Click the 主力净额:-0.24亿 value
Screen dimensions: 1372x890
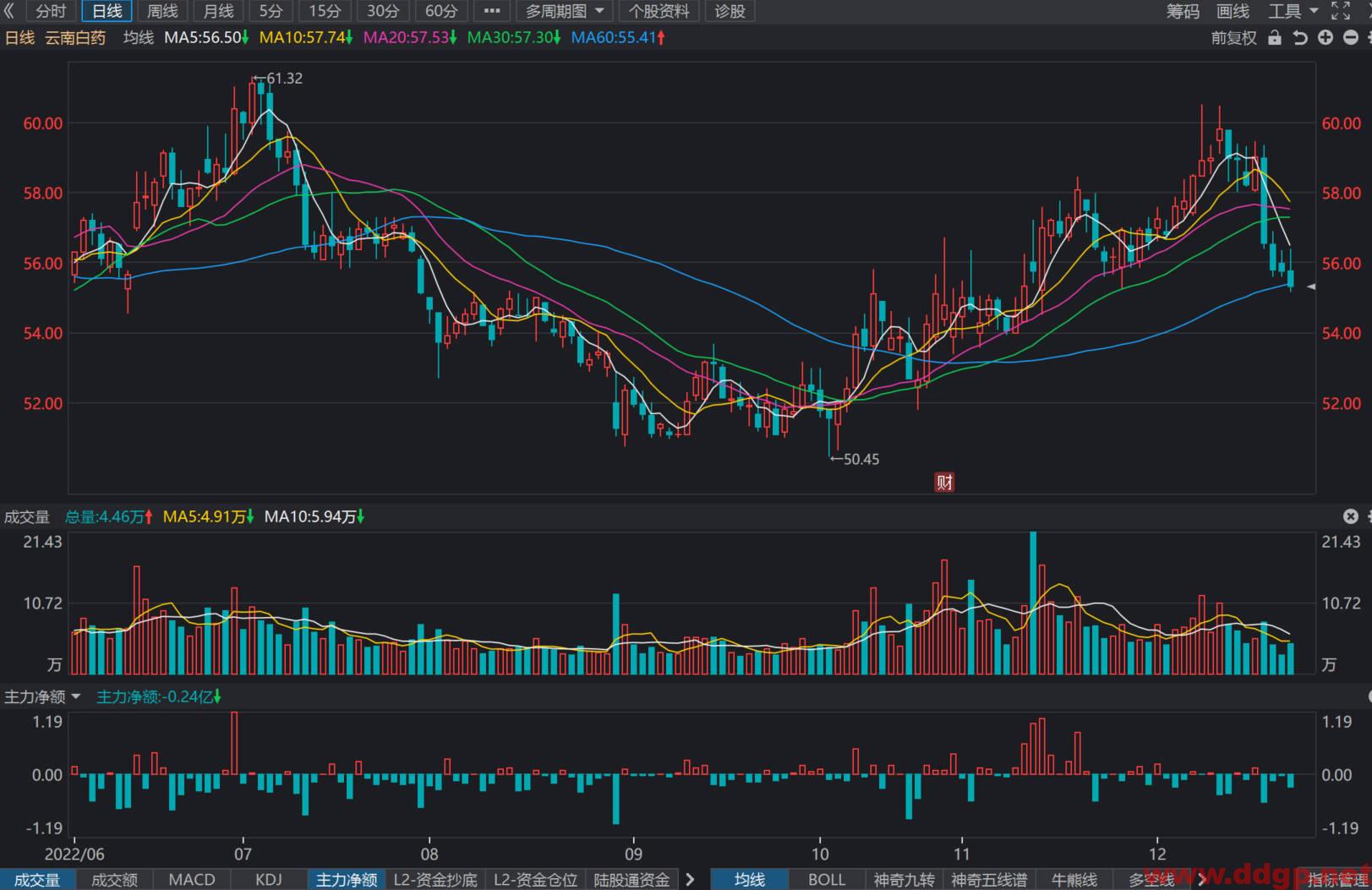click(x=159, y=696)
